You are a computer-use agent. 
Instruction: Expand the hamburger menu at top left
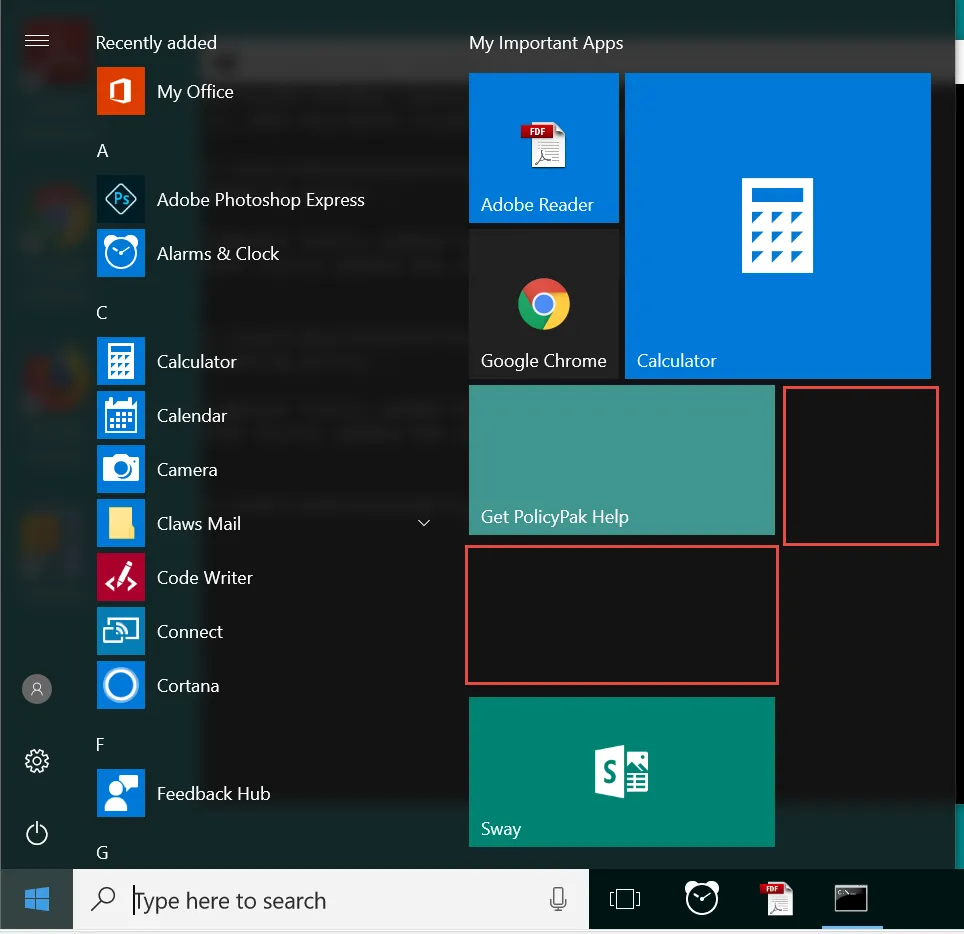(37, 41)
